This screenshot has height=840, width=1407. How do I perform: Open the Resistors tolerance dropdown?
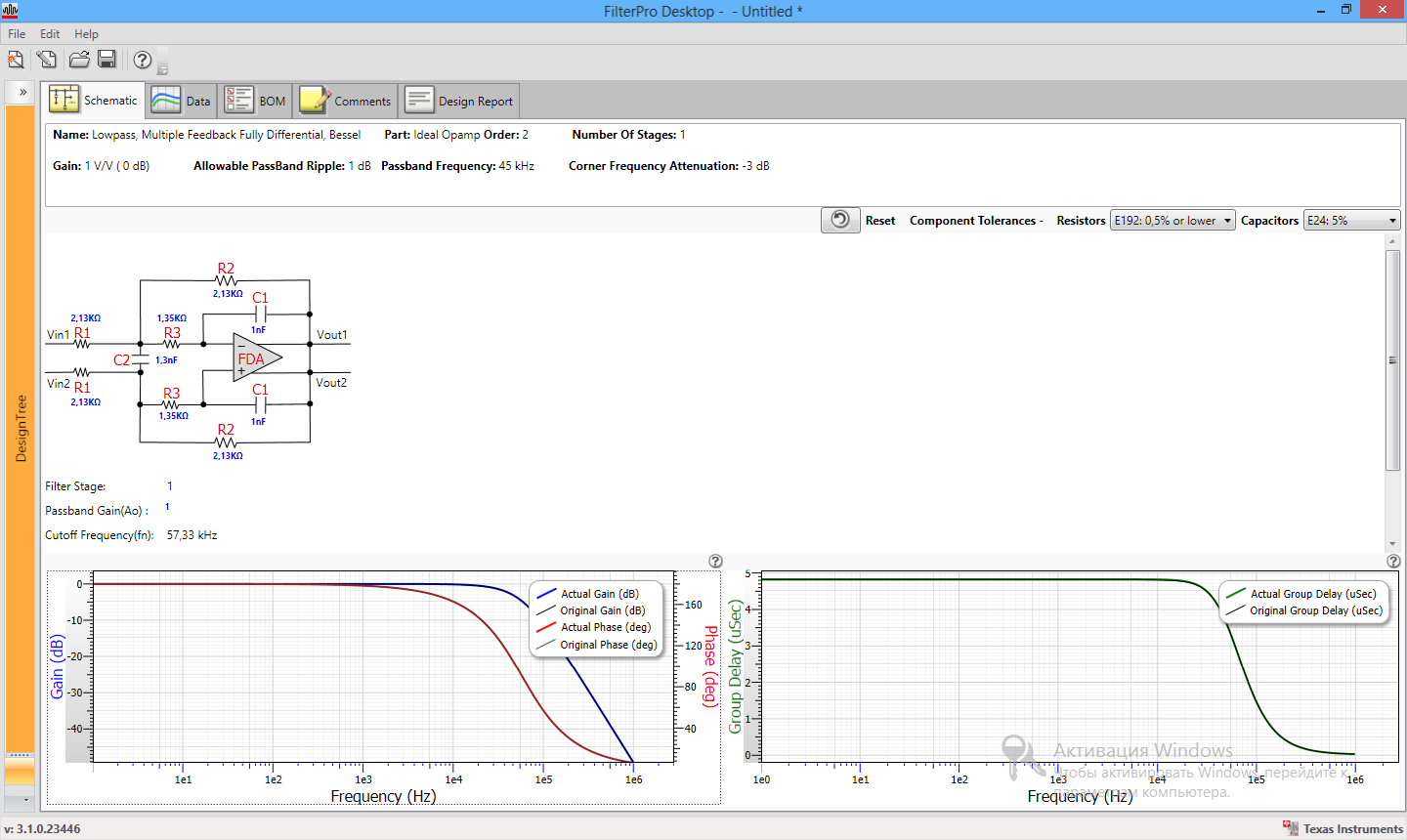tap(1227, 220)
